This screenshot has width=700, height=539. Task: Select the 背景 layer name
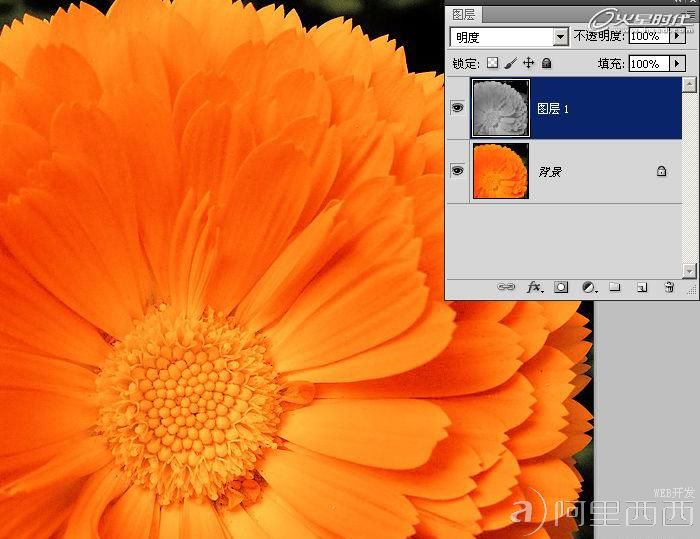pos(550,172)
